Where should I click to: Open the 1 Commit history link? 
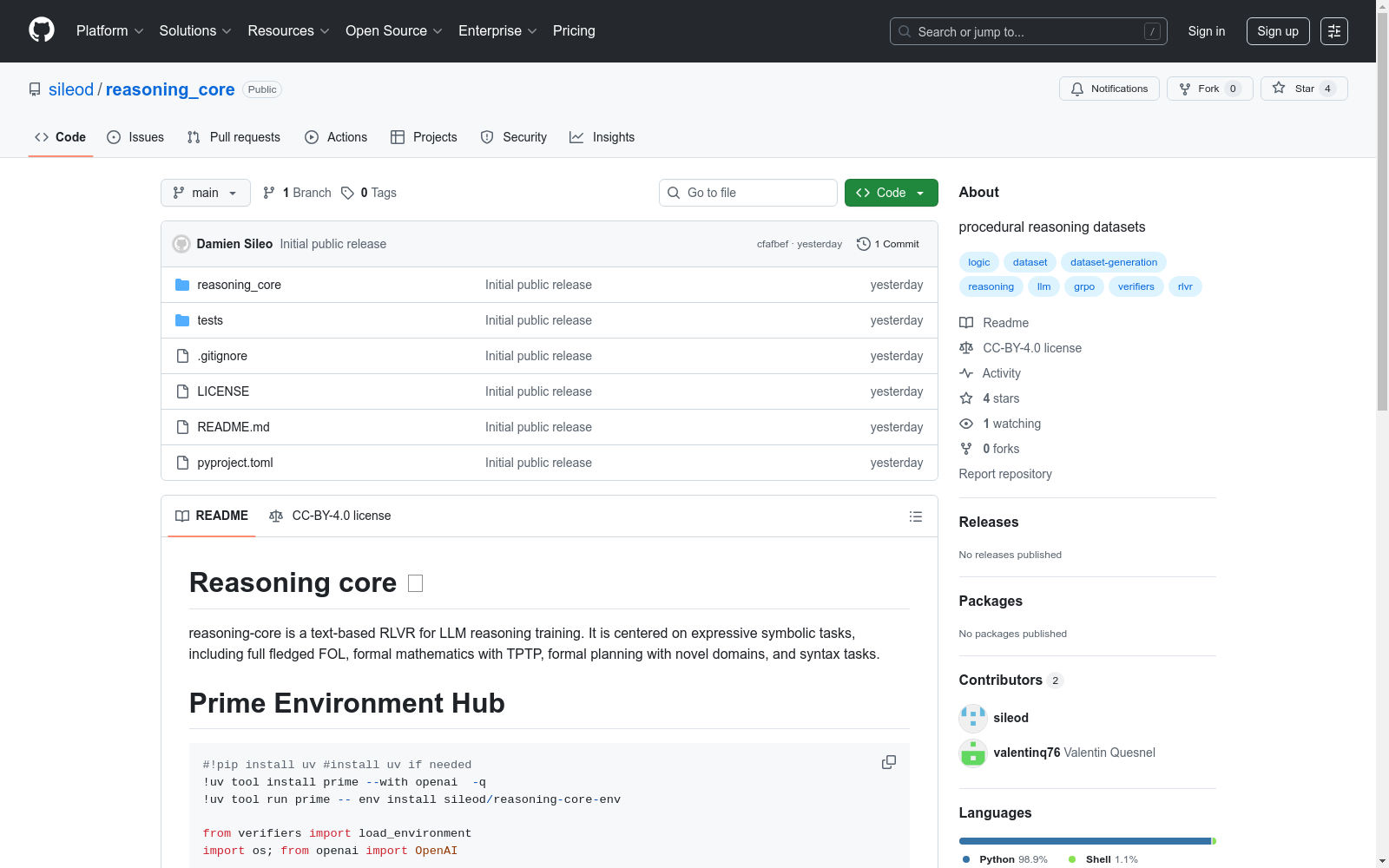click(x=888, y=244)
